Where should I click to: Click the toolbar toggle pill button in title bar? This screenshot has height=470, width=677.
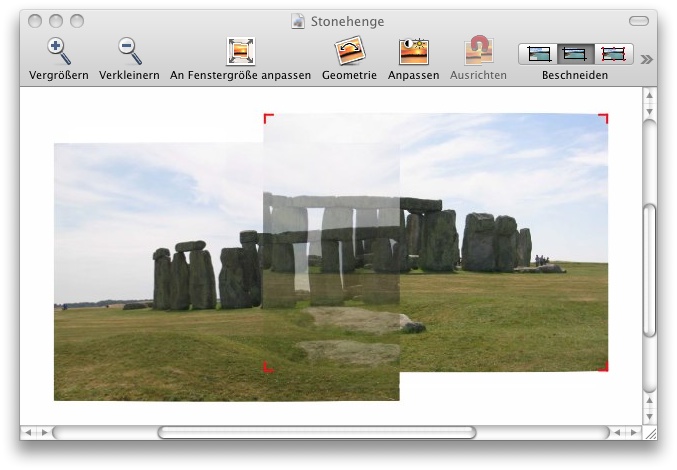pyautogui.click(x=639, y=21)
